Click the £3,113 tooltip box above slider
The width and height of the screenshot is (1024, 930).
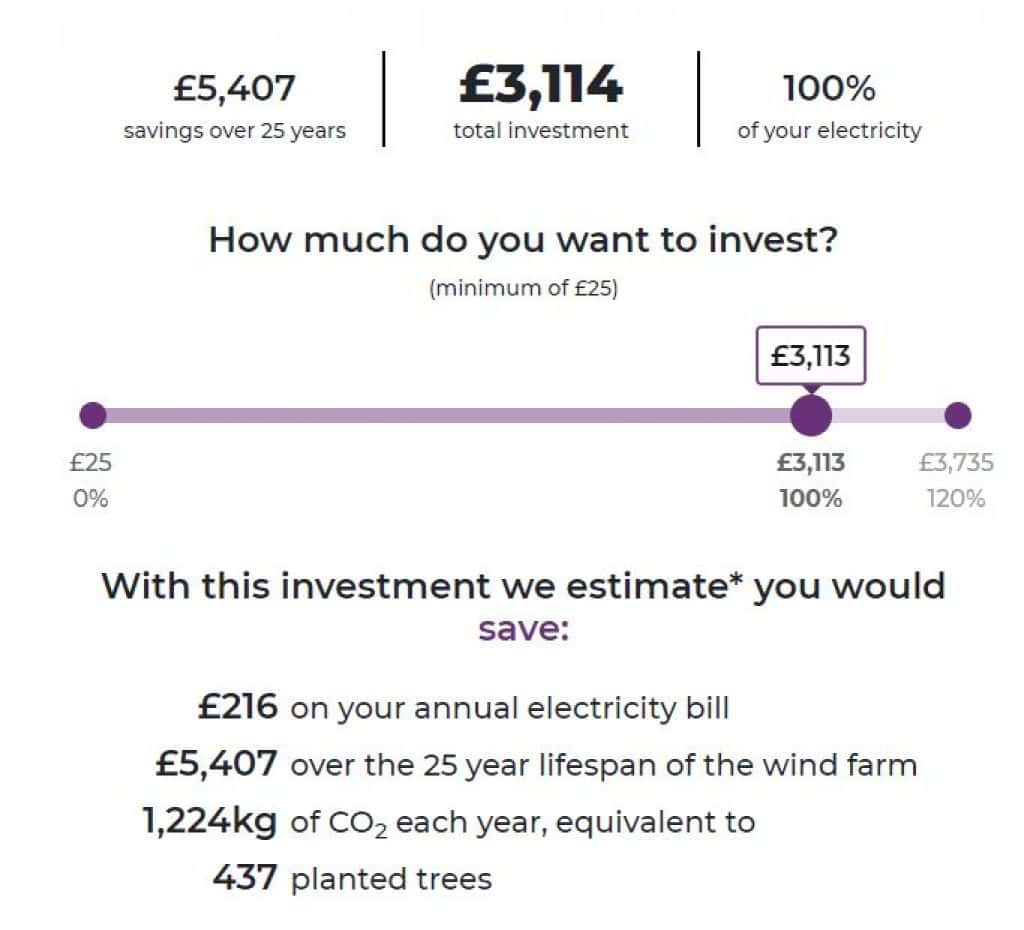(x=810, y=355)
